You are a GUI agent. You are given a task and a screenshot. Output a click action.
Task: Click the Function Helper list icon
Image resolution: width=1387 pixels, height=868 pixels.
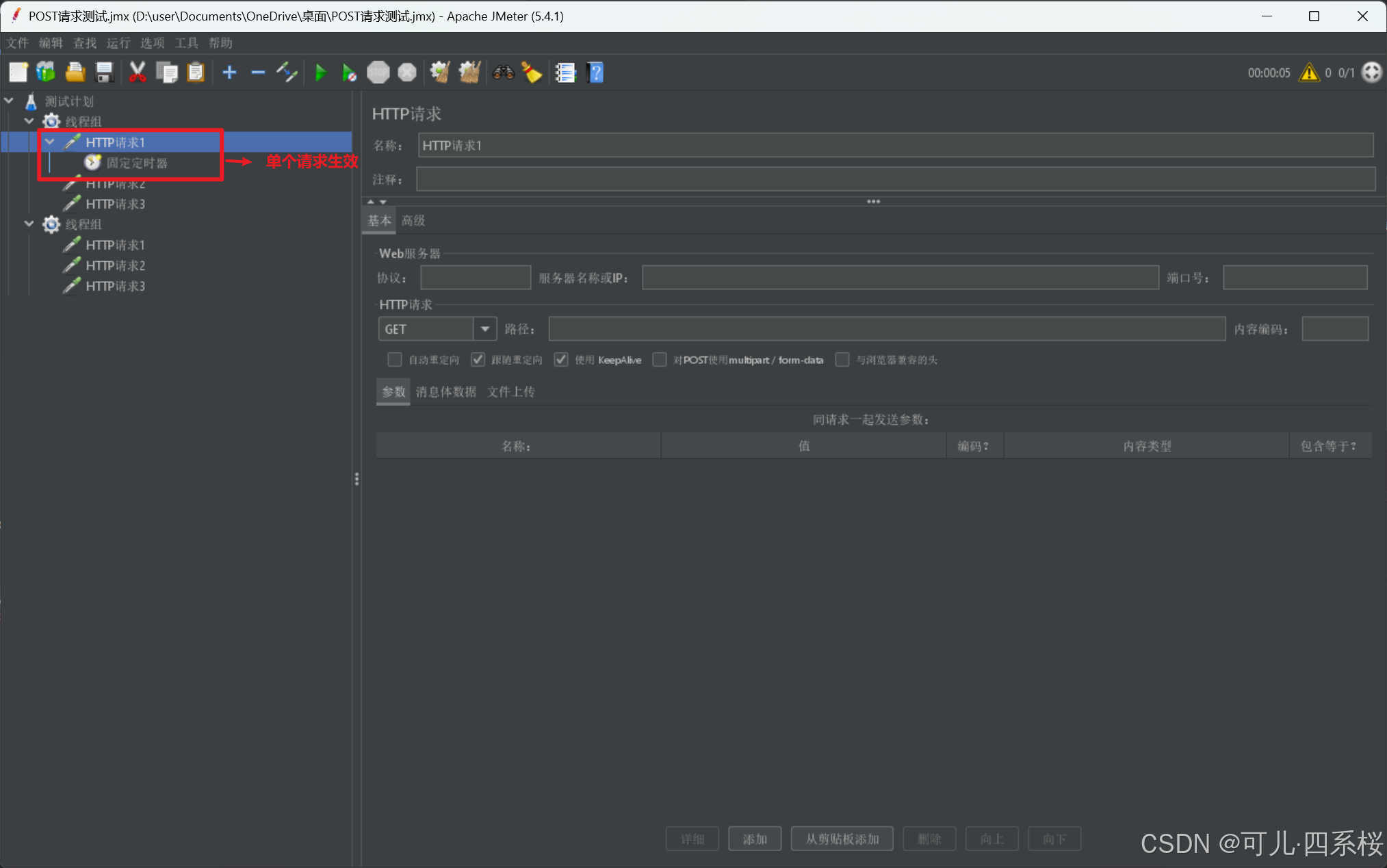[x=565, y=73]
